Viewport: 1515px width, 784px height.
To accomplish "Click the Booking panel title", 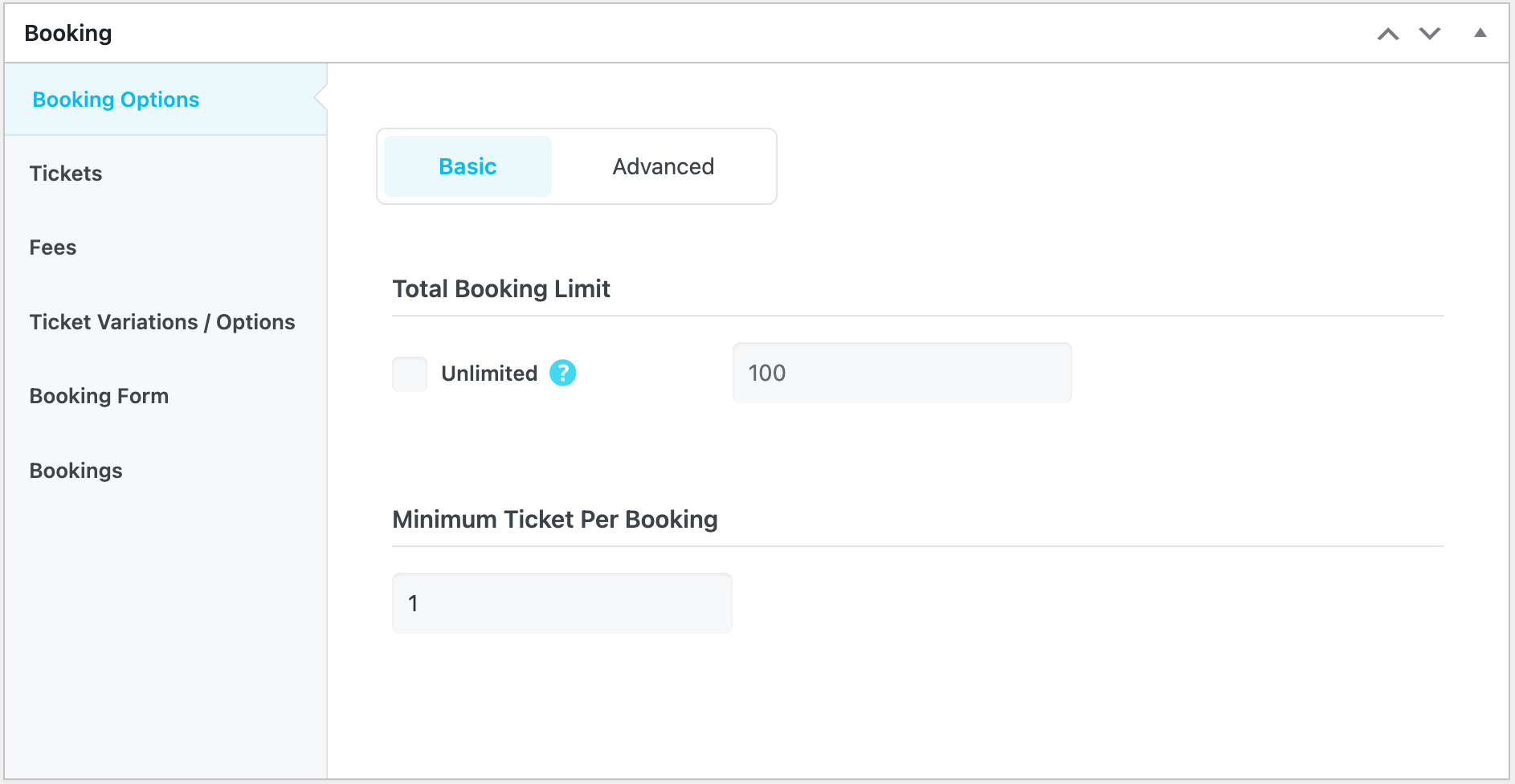I will point(68,34).
